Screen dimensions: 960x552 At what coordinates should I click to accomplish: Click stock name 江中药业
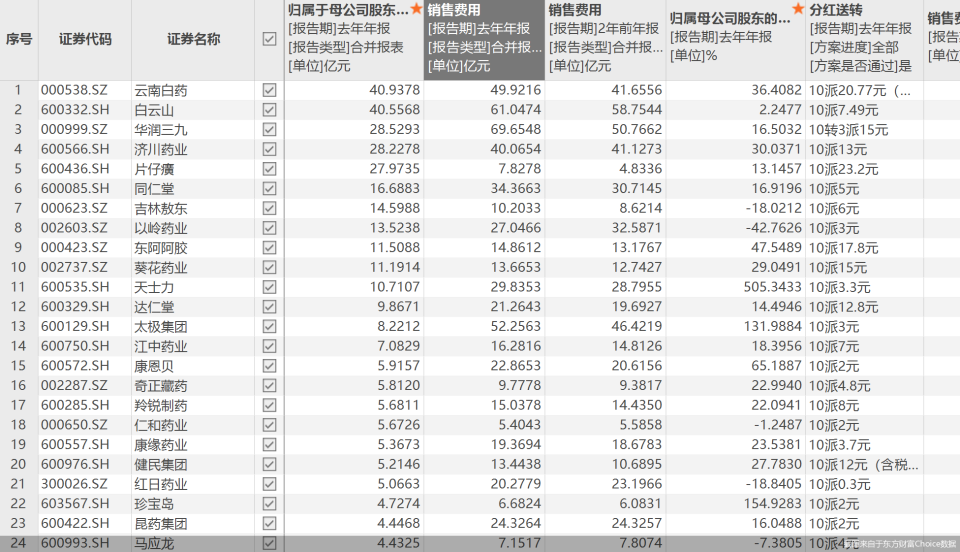click(x=161, y=346)
